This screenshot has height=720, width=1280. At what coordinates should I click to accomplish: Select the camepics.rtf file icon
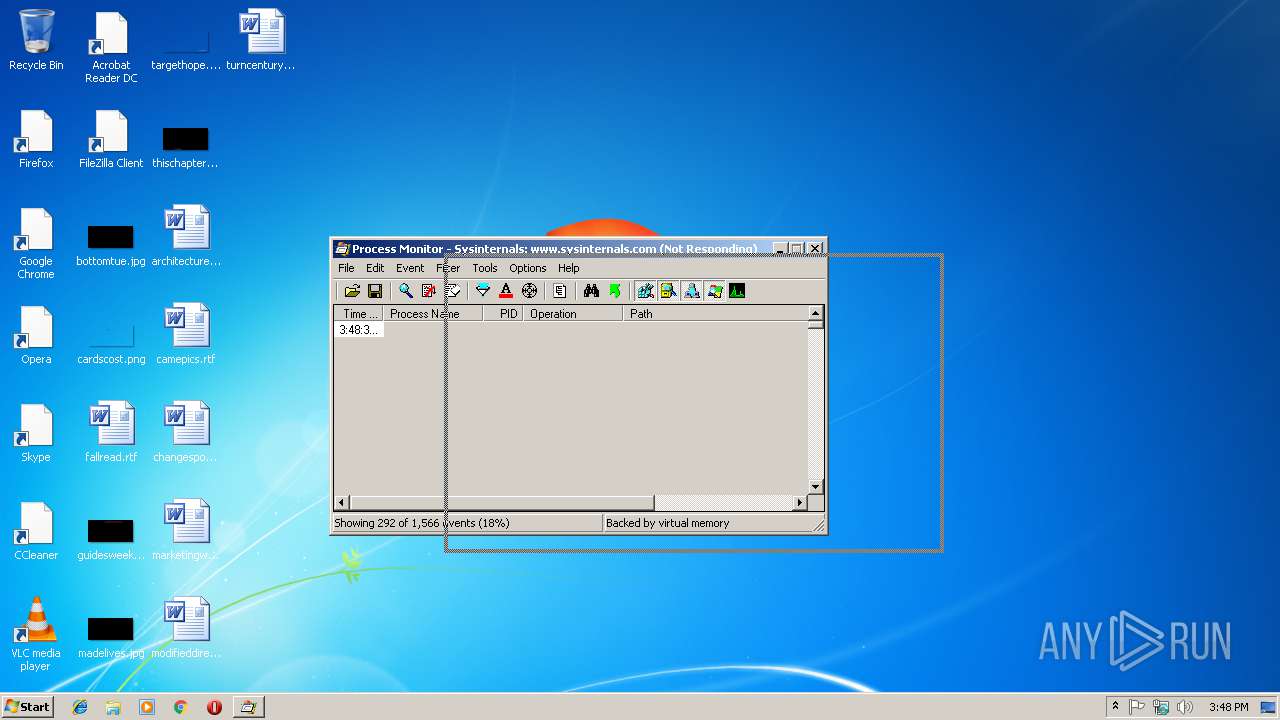(x=186, y=334)
